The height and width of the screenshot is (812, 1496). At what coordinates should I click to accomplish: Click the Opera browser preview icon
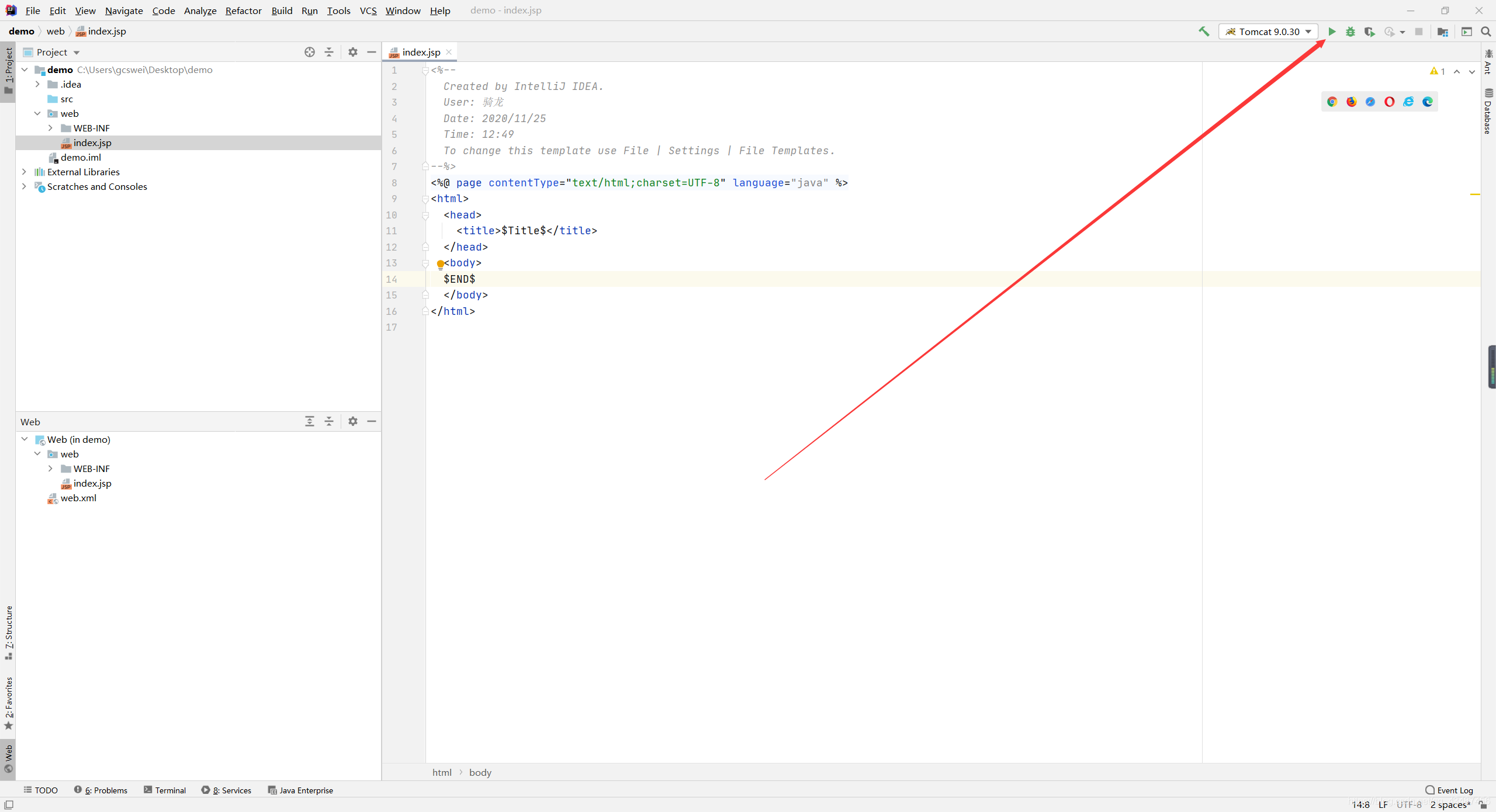1390,102
